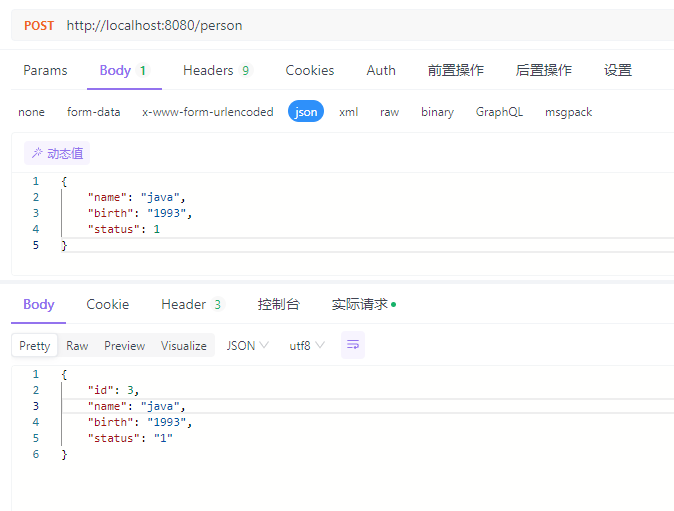Switch to the 前置操作 tab
Viewport: 674px width, 511px height.
456,70
